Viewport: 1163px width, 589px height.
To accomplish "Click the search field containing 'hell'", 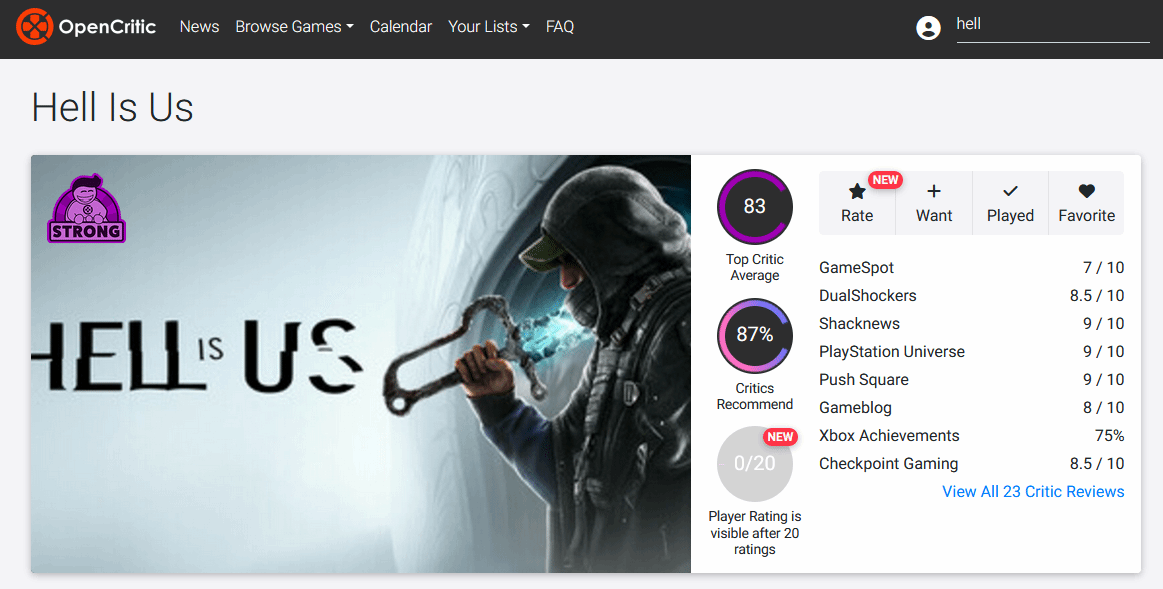I will 1052,25.
